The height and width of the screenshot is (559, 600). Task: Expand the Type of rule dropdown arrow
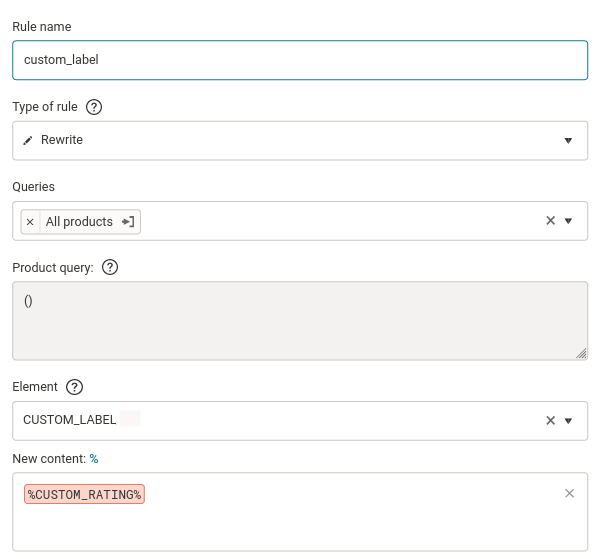[x=568, y=140]
